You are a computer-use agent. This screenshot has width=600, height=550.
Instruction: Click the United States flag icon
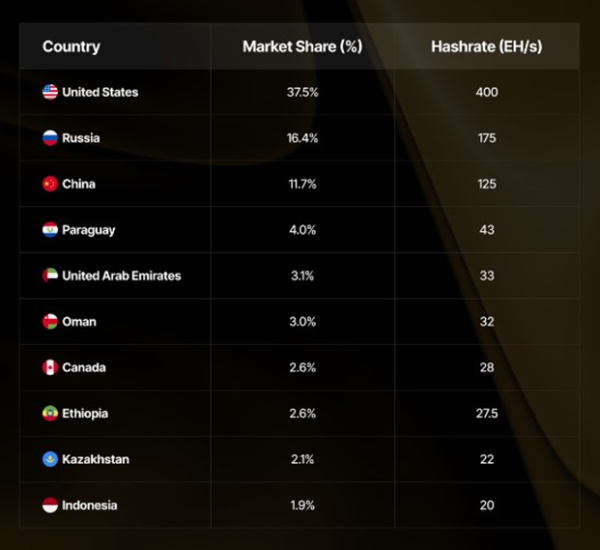(50, 92)
